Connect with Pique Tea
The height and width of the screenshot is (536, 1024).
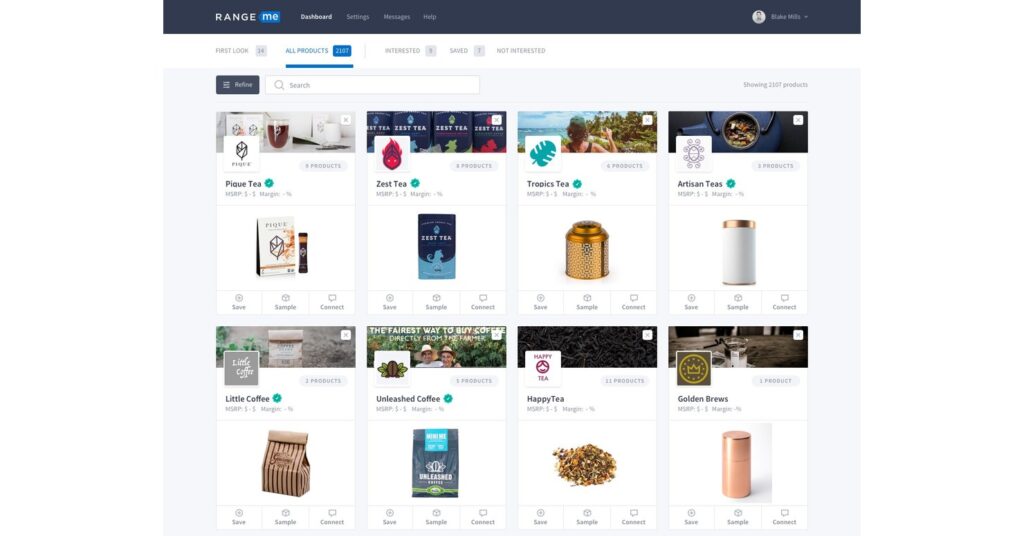(332, 302)
